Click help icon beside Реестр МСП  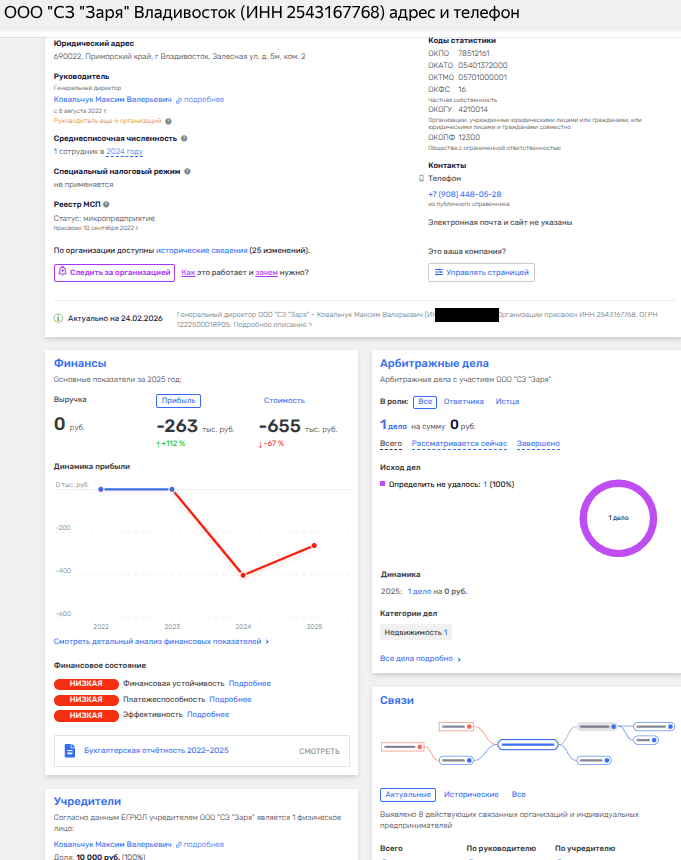[107, 204]
